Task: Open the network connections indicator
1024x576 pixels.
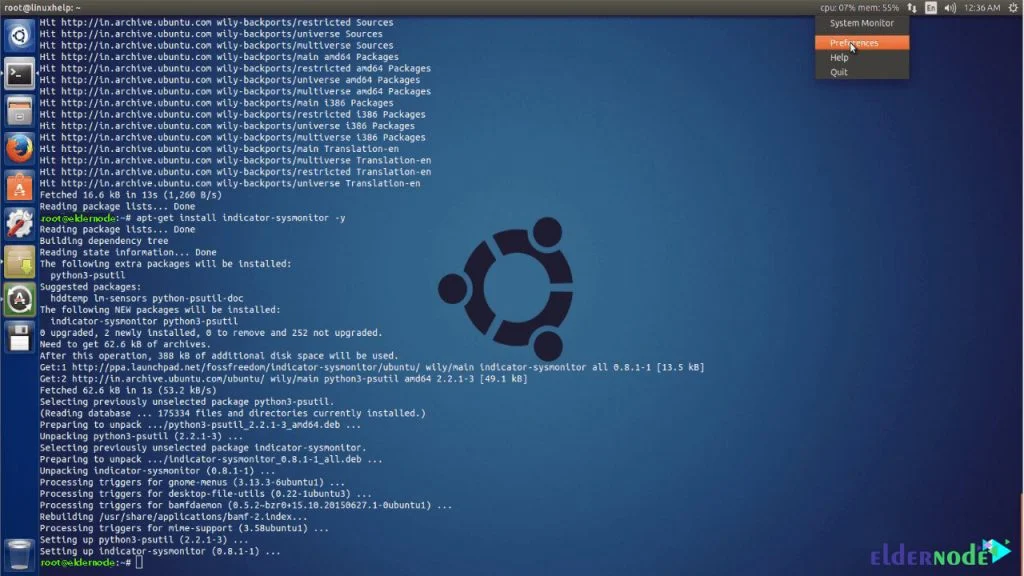Action: (911, 7)
